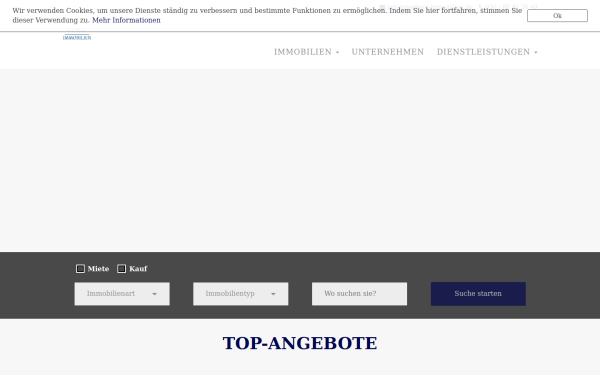Open the Mehr Informationen cookie link
Image resolution: width=600 pixels, height=375 pixels.
[126, 20]
